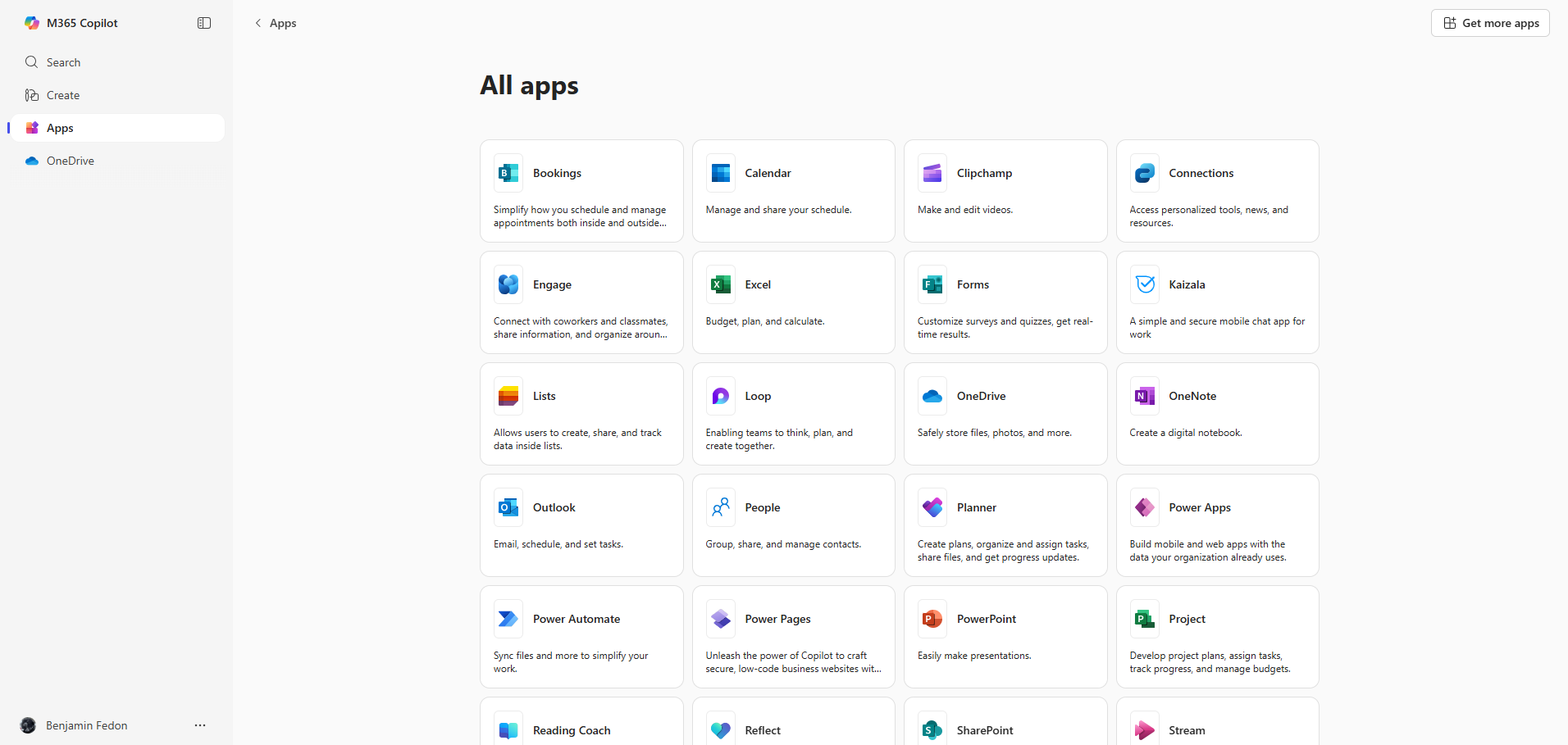Click the OneDrive card icon in All apps
Image resolution: width=1568 pixels, height=745 pixels.
coord(932,396)
